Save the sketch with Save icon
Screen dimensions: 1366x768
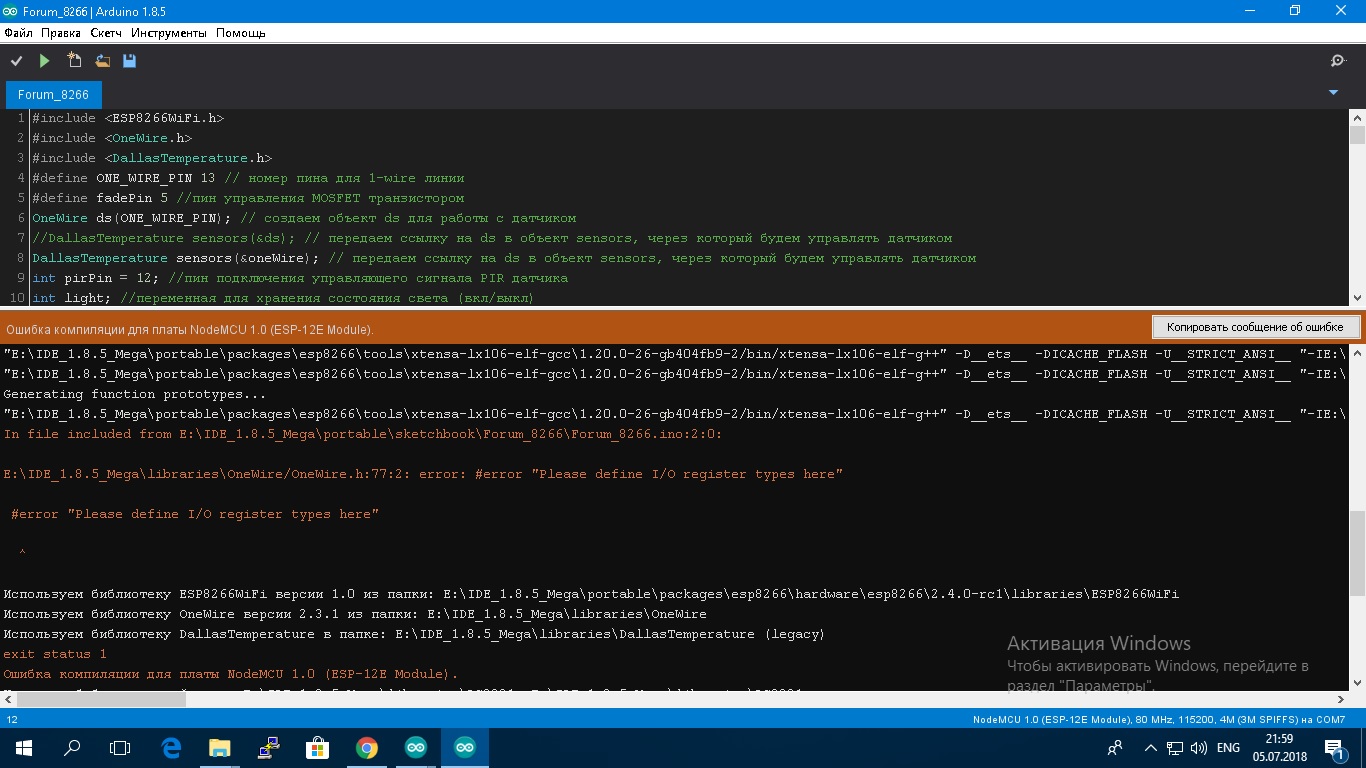pyautogui.click(x=129, y=61)
